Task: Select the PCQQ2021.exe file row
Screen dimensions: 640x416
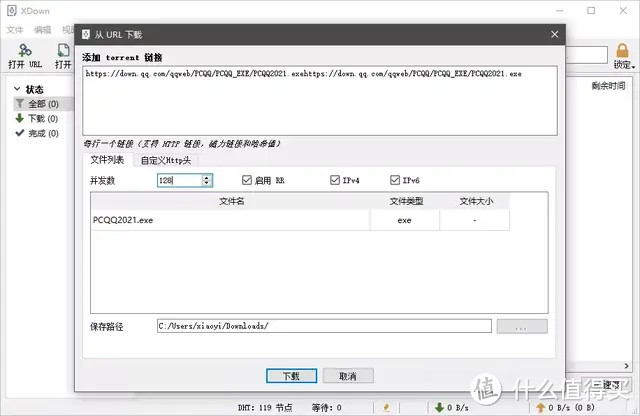Action: [300, 220]
